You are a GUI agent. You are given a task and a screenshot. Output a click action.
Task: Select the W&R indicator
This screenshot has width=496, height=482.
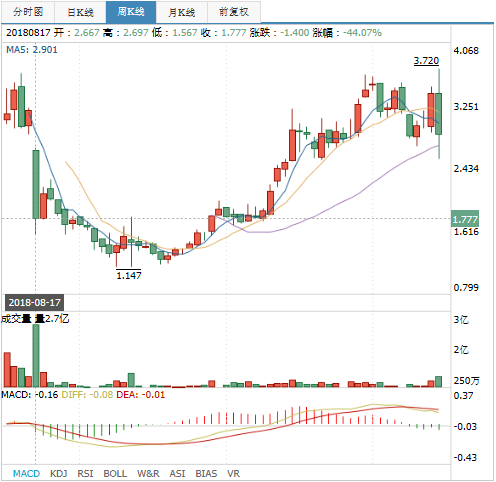(x=148, y=473)
